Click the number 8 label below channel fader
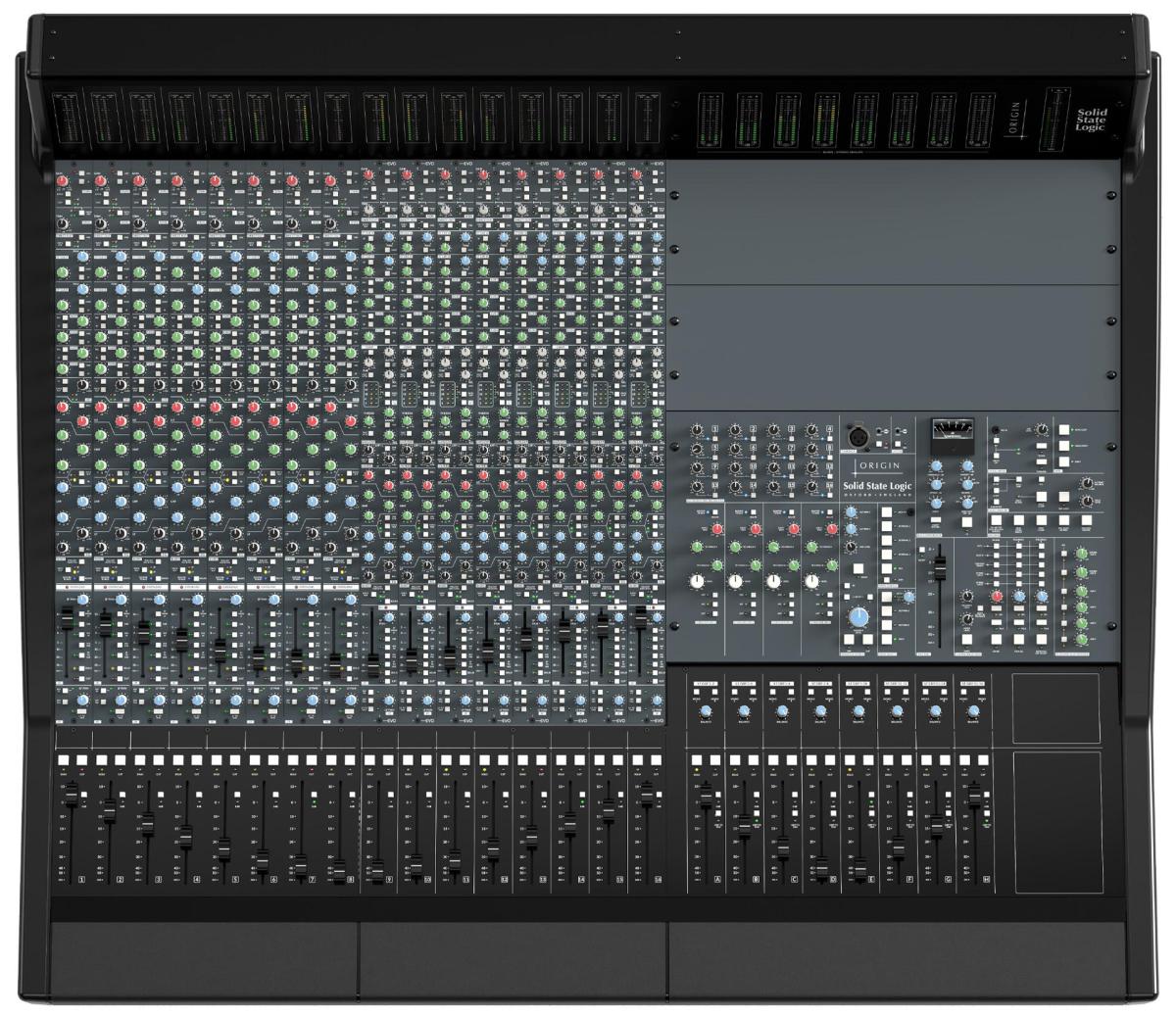 pyautogui.click(x=350, y=880)
